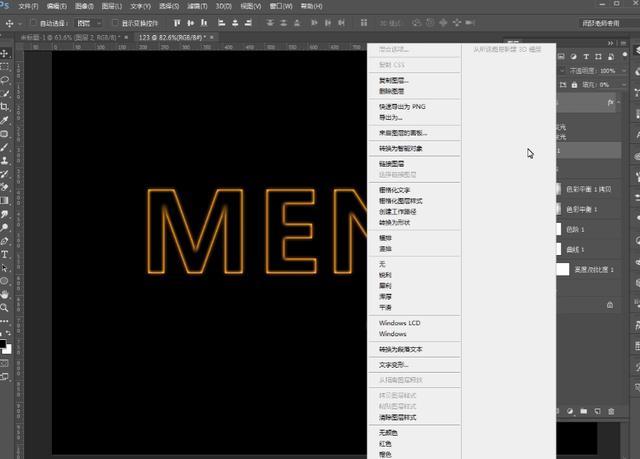Swap foreground and background colors
The width and height of the screenshot is (640, 459).
coord(9,333)
